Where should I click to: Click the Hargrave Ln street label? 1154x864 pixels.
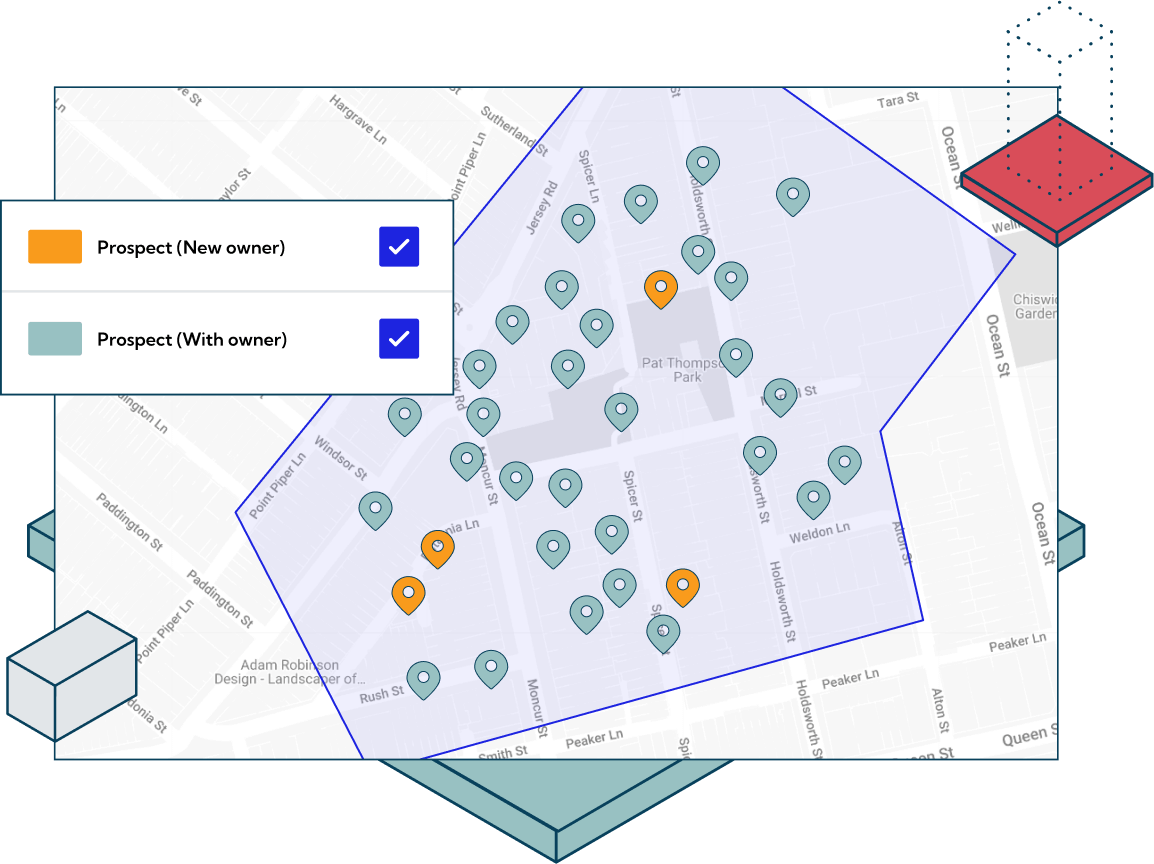358,118
